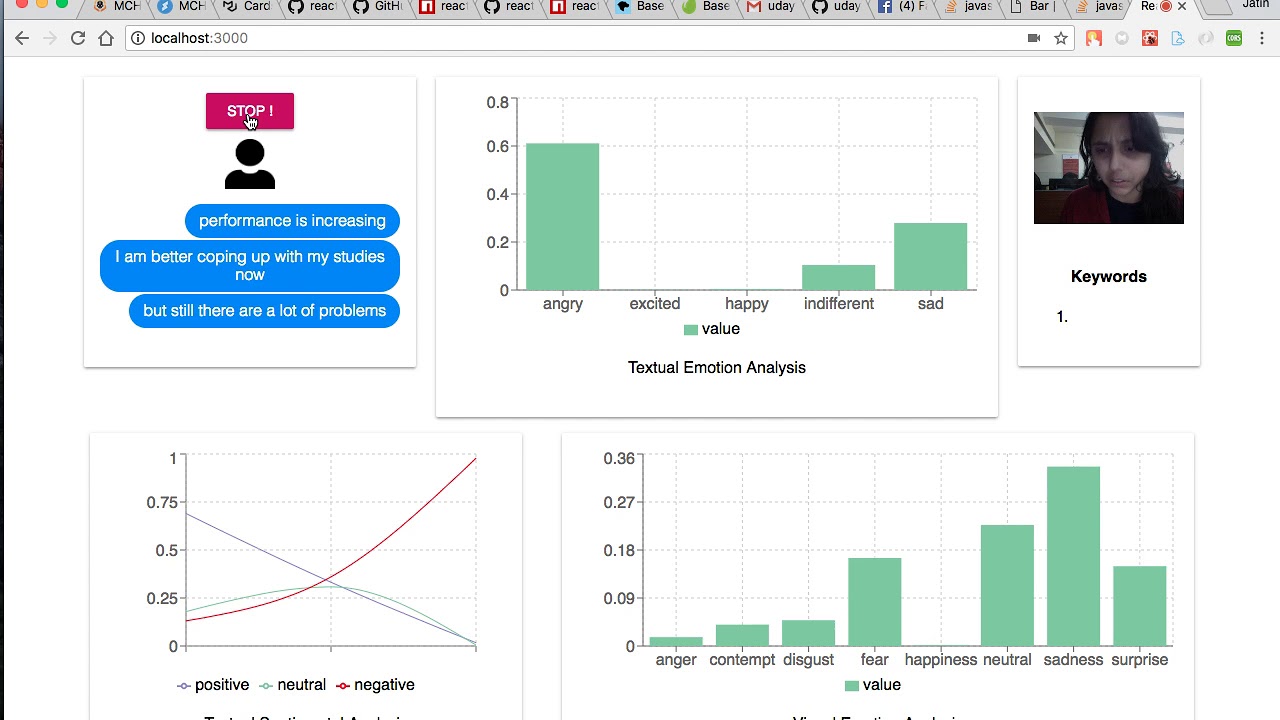
Task: Click the 'contempt' axis label
Action: [x=742, y=660]
